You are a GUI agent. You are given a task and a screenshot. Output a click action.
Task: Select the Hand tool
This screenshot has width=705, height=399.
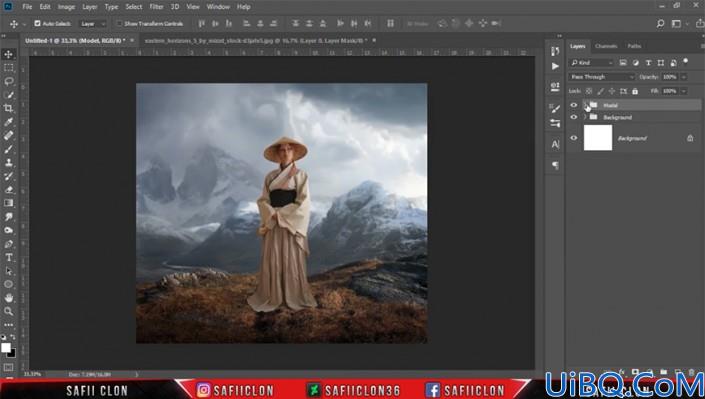click(x=9, y=298)
